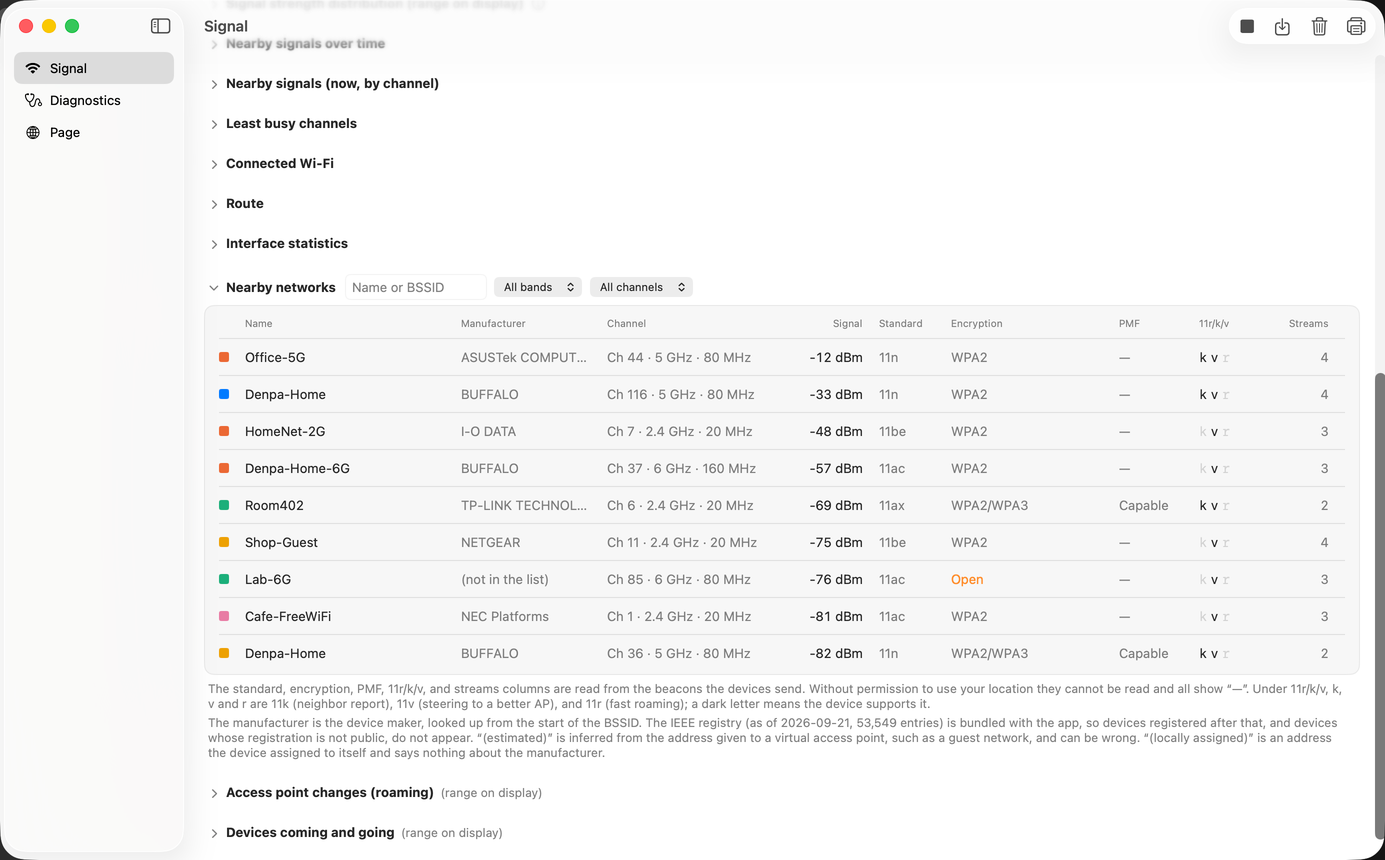This screenshot has width=1385, height=860.
Task: Select the Denpa-Home-6G network name
Action: 297,468
